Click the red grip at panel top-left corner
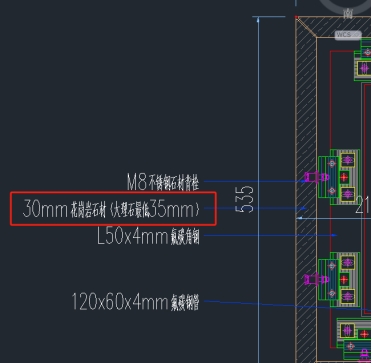 coord(296,17)
